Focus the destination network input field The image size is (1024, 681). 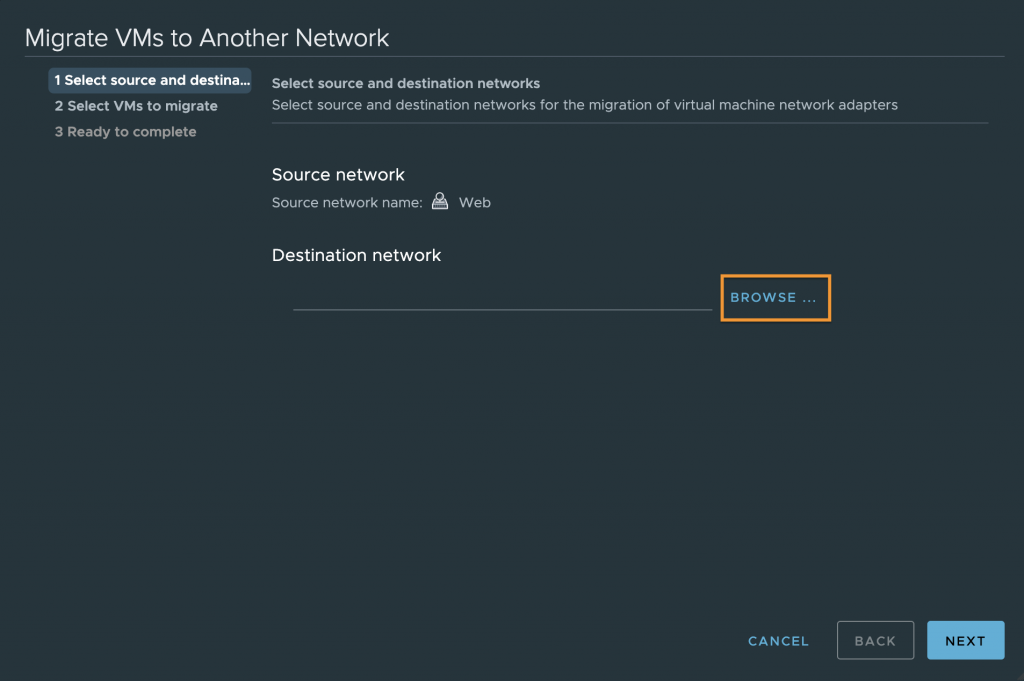coord(502,298)
